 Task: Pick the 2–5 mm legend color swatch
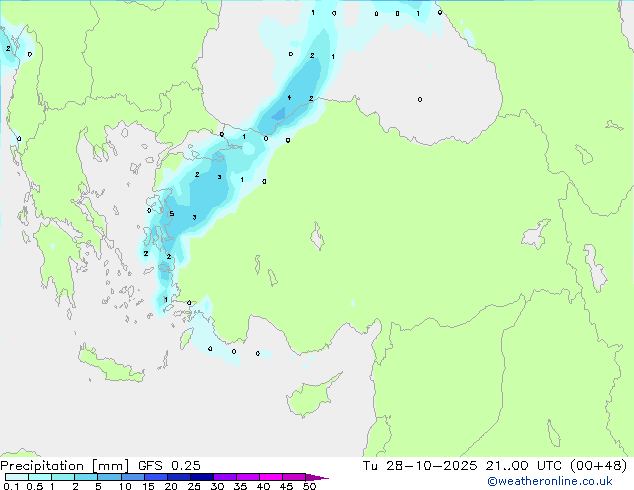click(x=86, y=477)
